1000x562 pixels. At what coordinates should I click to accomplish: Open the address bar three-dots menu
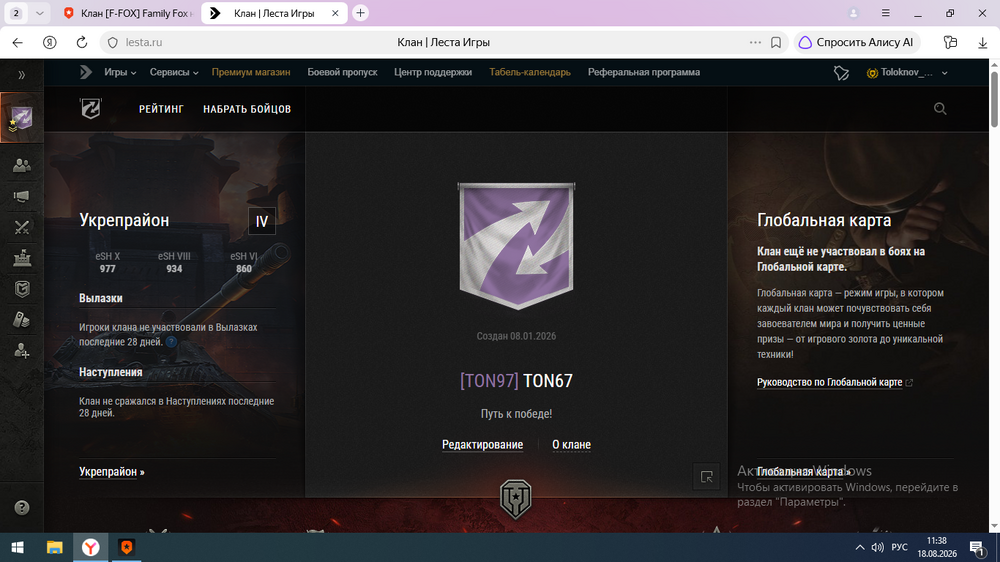[755, 42]
